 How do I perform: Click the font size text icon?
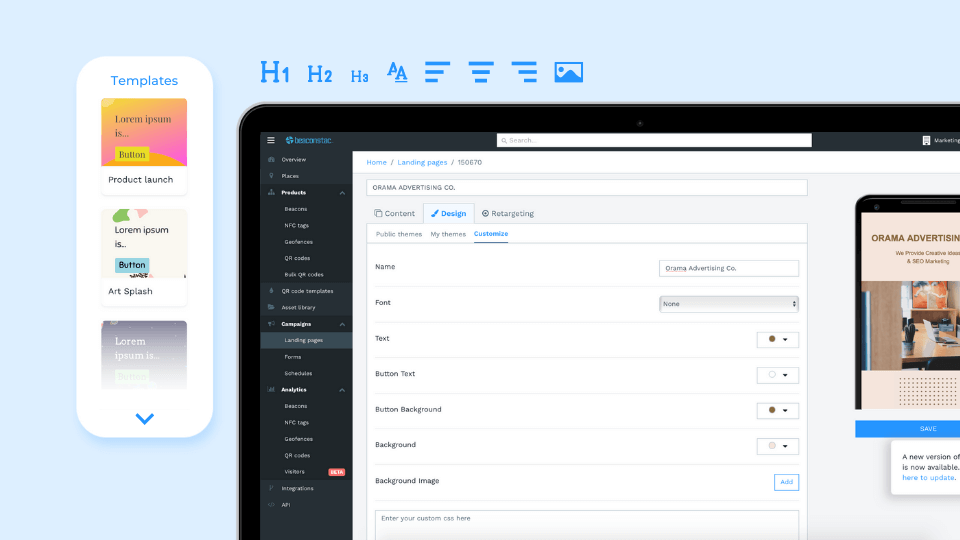[x=397, y=72]
